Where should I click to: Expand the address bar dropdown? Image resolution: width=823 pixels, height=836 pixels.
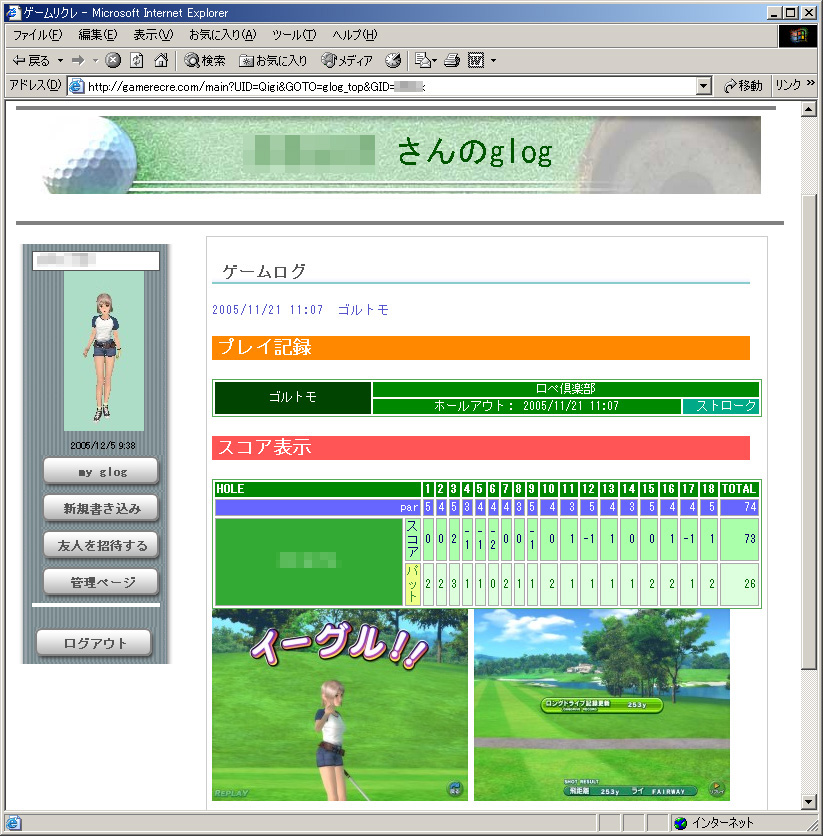[x=704, y=86]
